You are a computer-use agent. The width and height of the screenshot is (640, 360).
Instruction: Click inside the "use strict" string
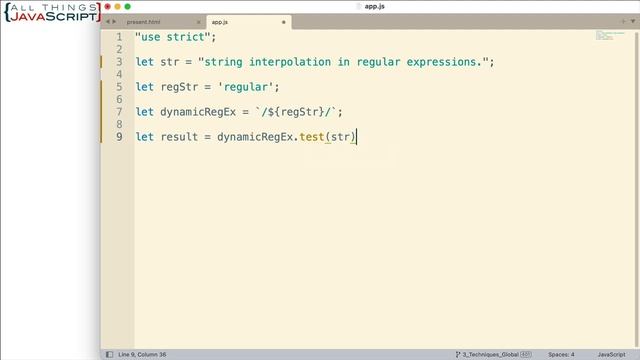click(x=172, y=37)
